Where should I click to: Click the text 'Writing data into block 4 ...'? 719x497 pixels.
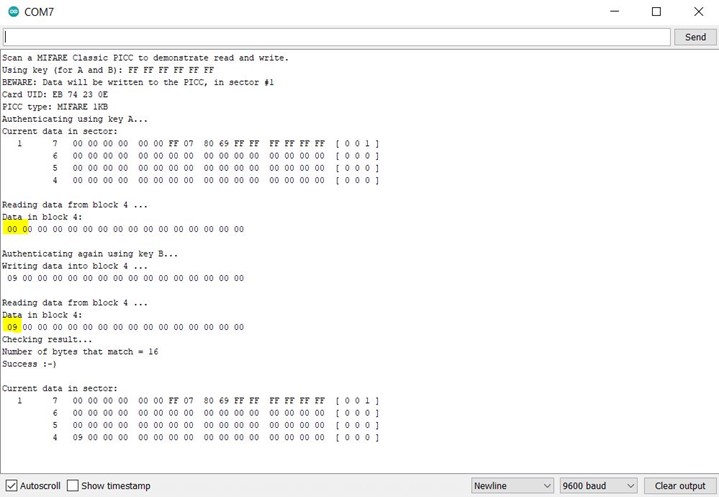[x=75, y=266]
